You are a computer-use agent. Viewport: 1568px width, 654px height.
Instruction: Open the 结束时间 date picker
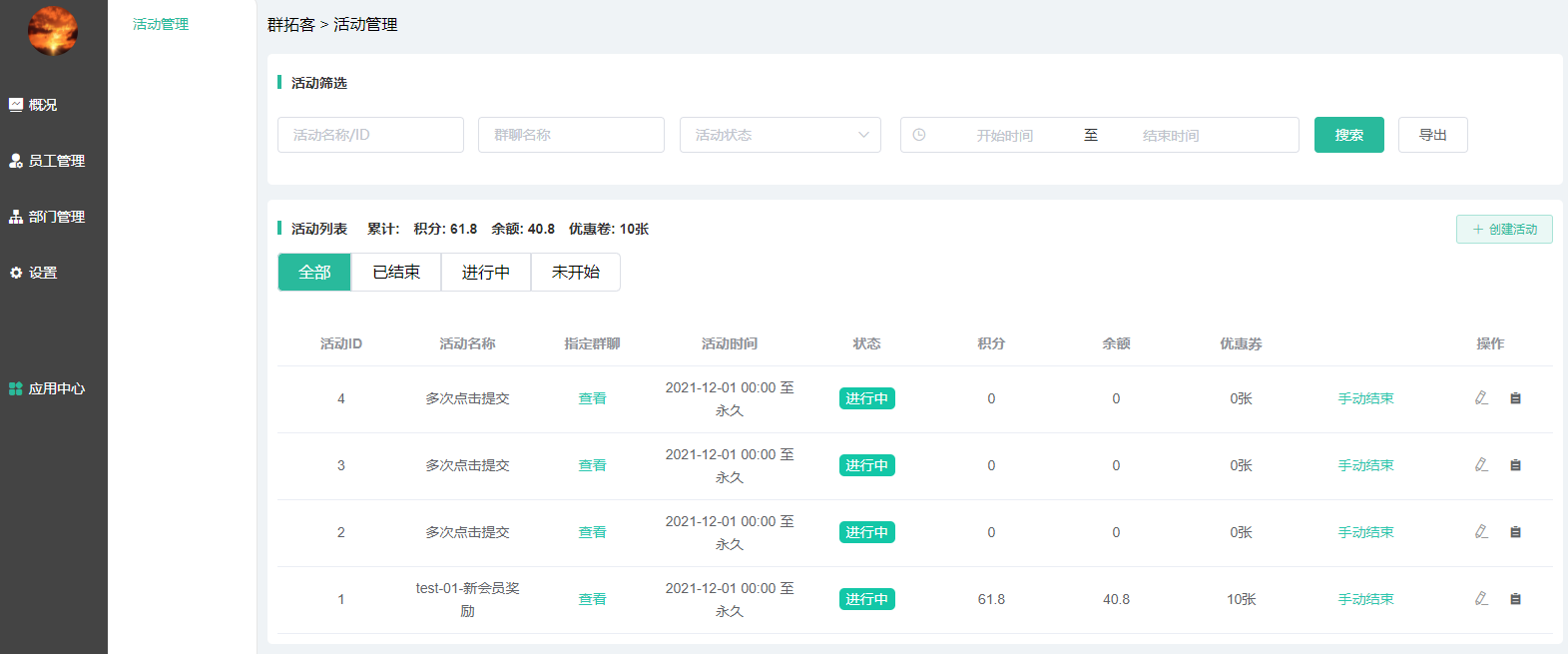point(1170,136)
